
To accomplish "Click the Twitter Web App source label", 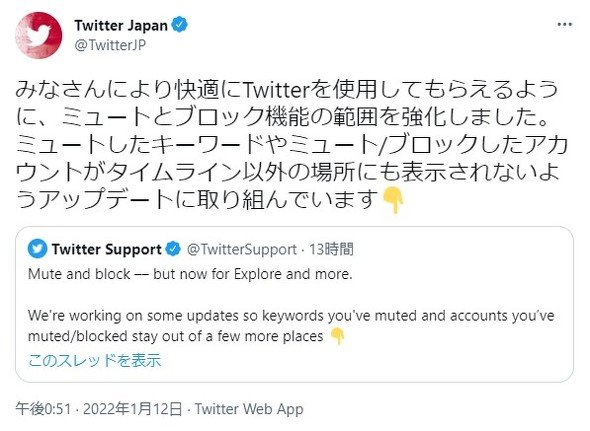I will [x=249, y=409].
